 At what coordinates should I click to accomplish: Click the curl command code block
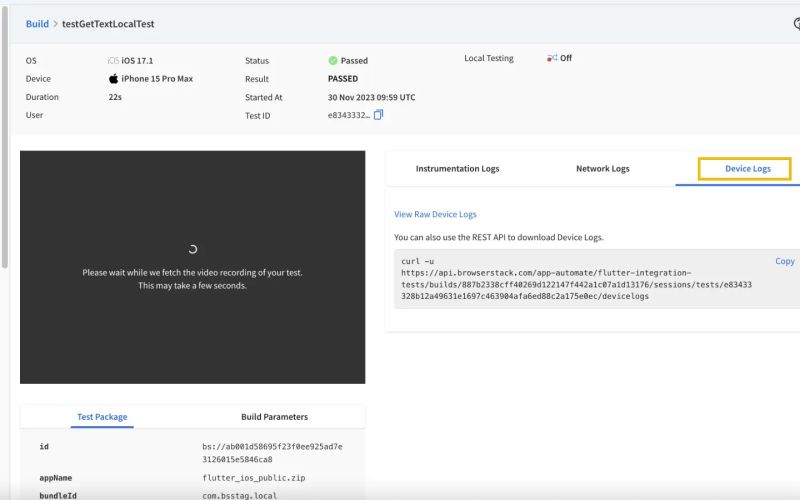click(x=597, y=279)
